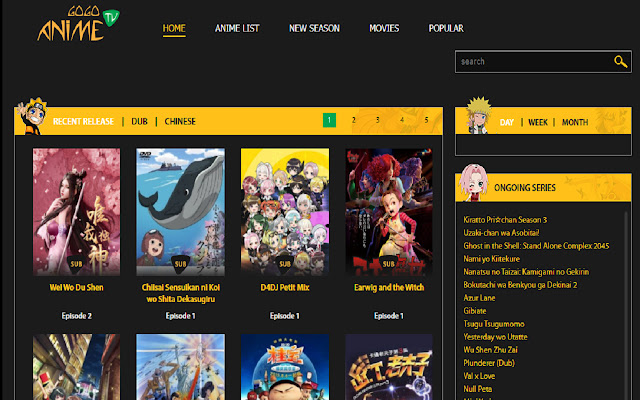
Task: Click Chiisai Sensuikan ni Koi wo Shita title
Action: point(180,293)
